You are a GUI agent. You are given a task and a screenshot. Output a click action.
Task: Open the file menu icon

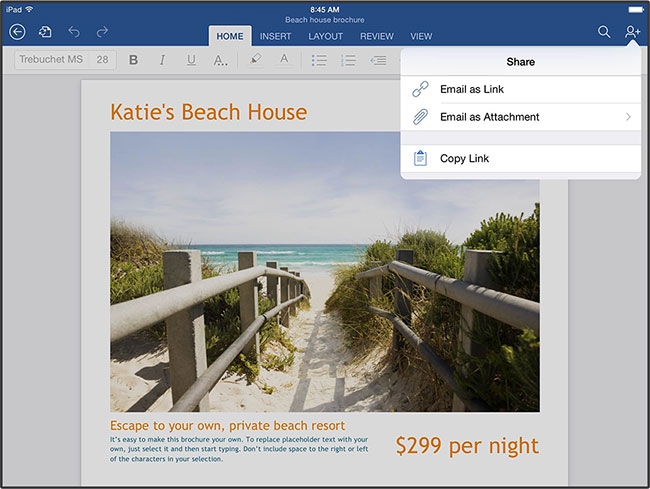coord(45,32)
